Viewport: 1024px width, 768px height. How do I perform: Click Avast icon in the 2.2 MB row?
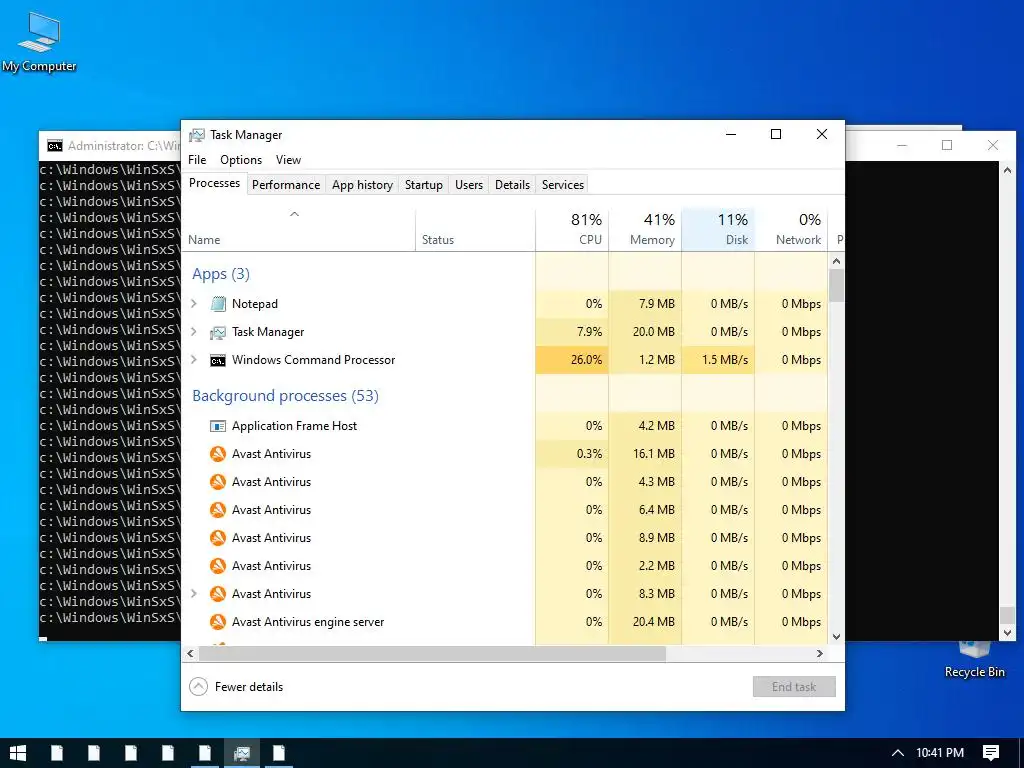[217, 566]
